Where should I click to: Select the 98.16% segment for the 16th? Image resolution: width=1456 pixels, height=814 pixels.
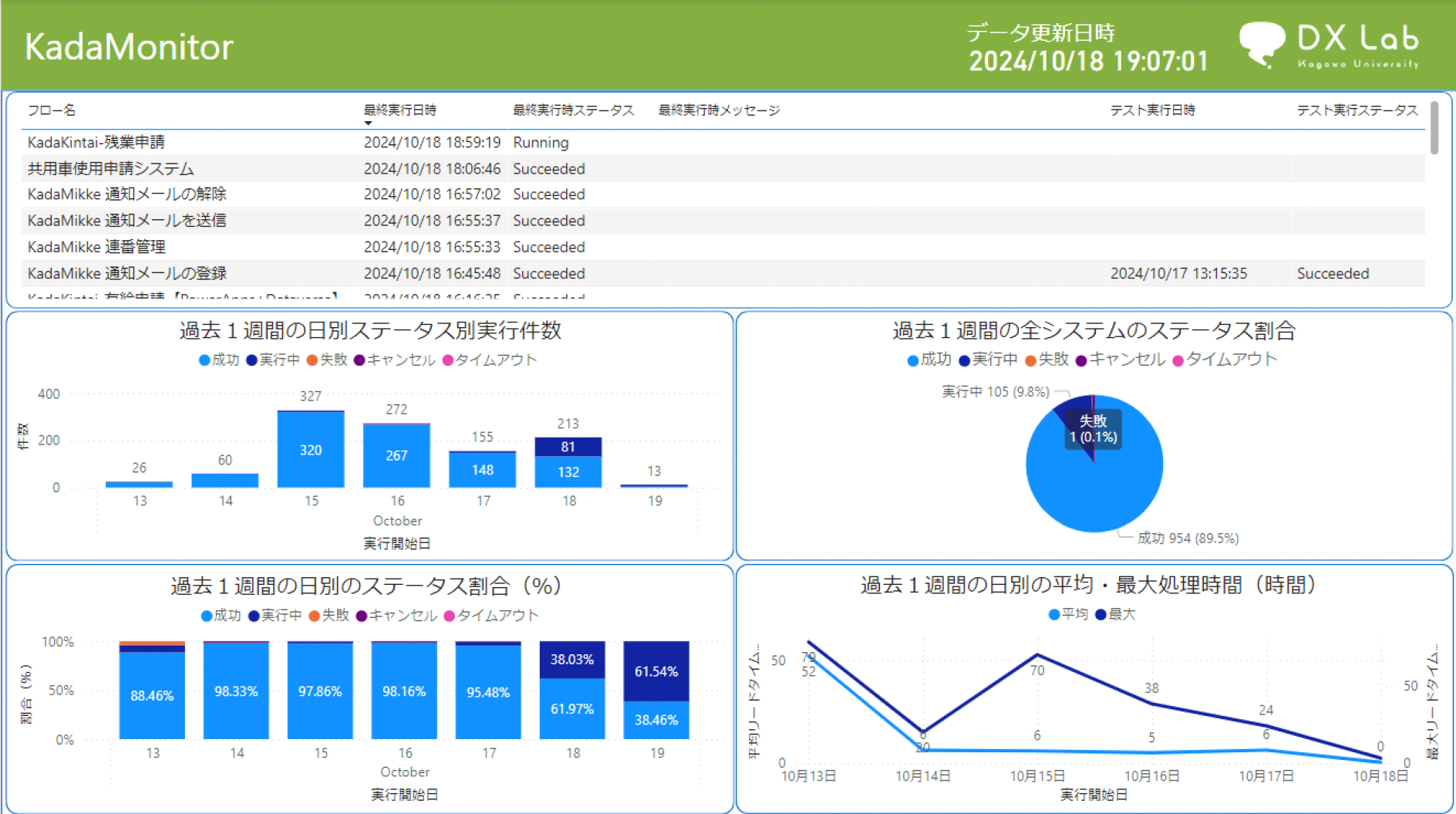(x=404, y=691)
